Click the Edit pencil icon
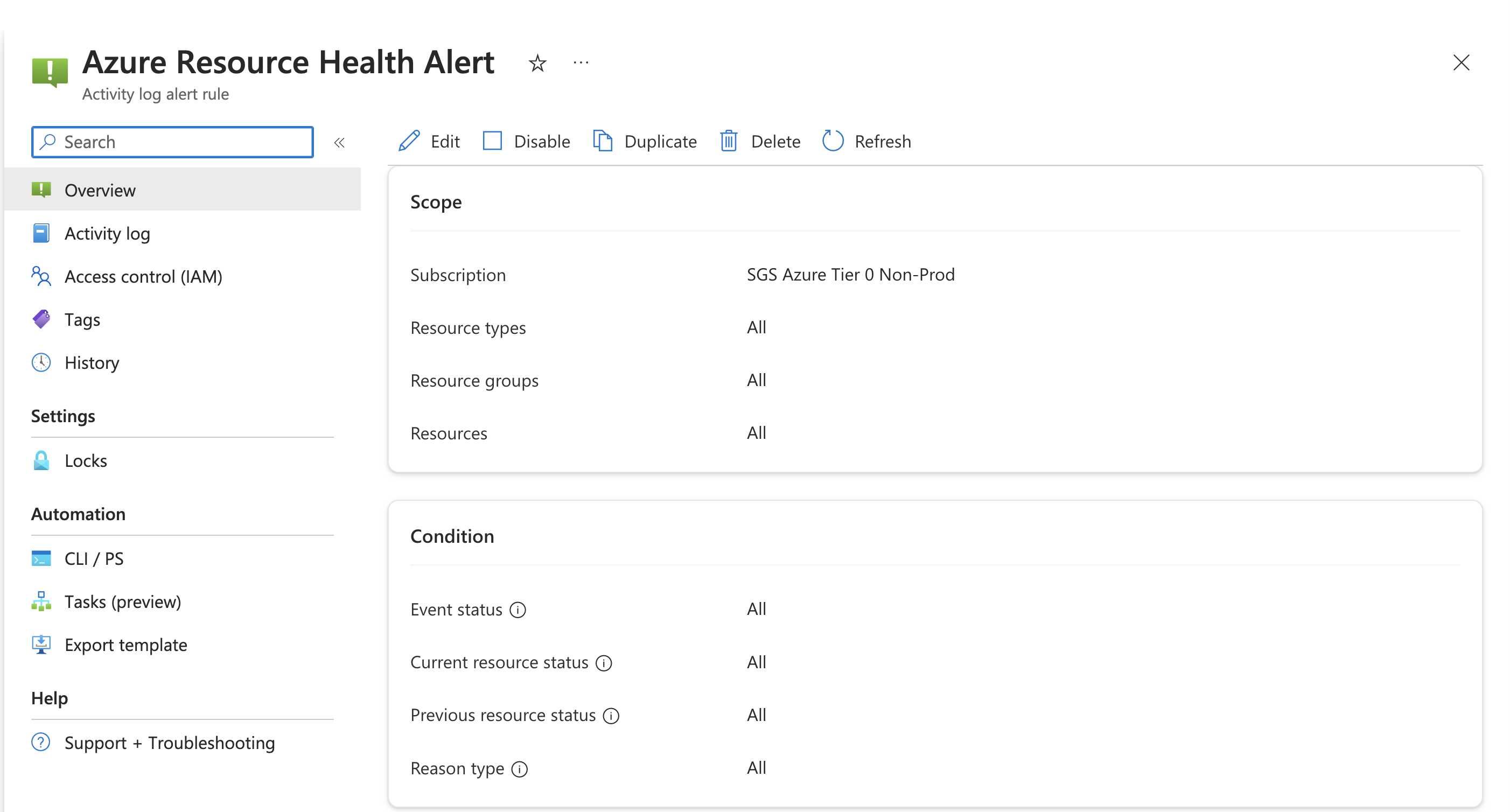This screenshot has width=1510, height=812. click(409, 141)
